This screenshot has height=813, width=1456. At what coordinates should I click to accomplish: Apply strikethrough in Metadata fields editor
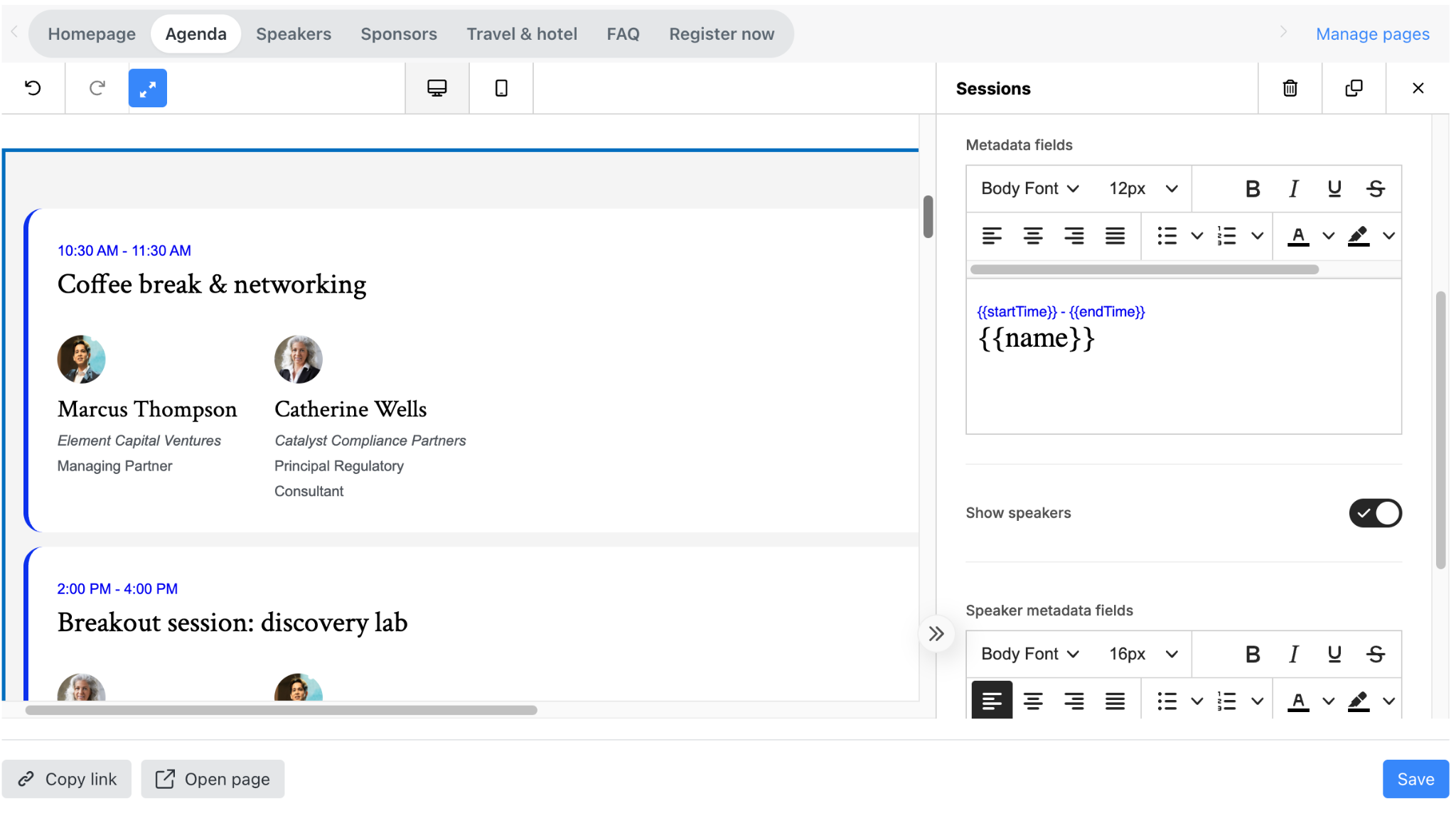pos(1376,188)
